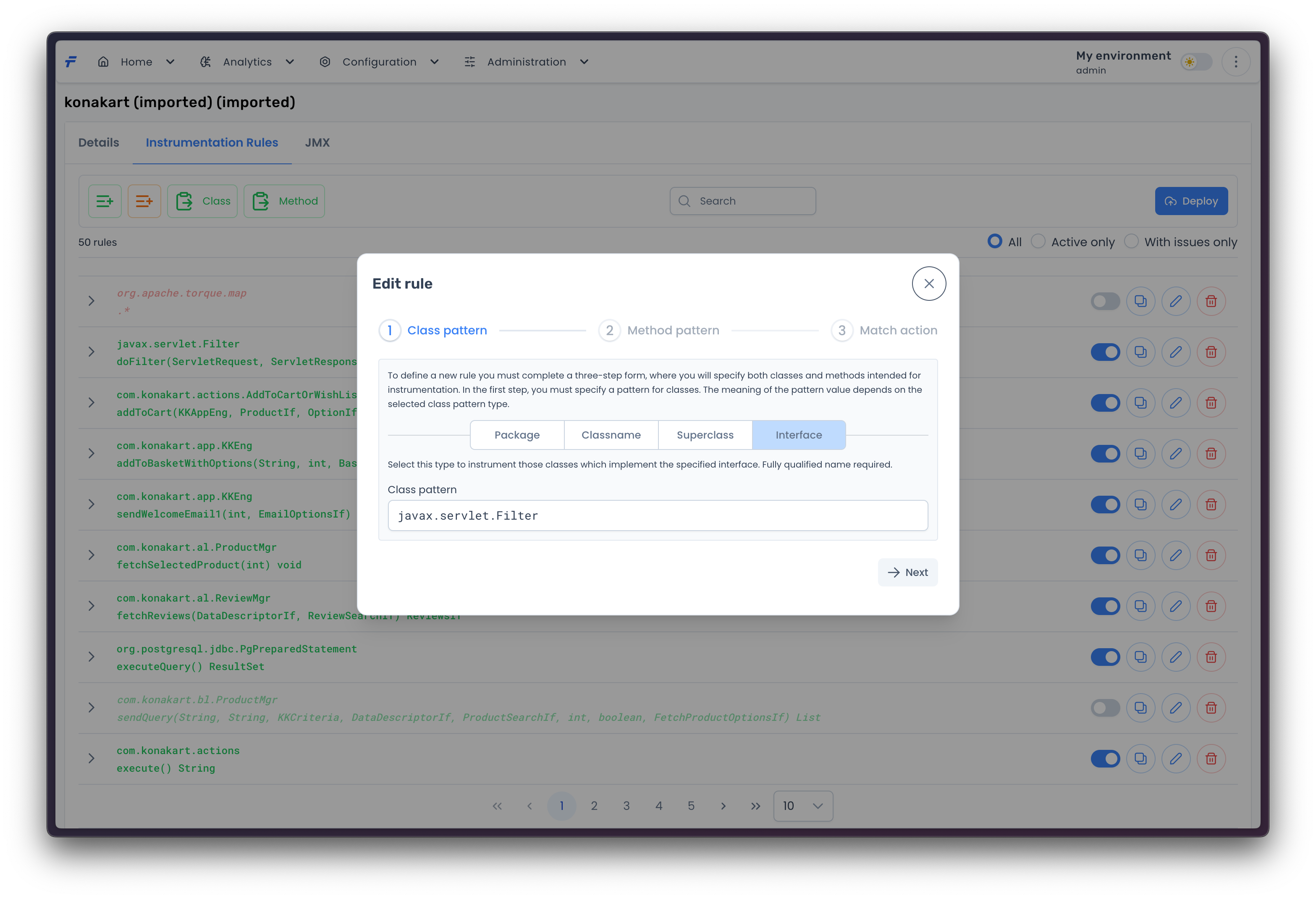Select the Active only radio button
The width and height of the screenshot is (1316, 899).
1038,242
